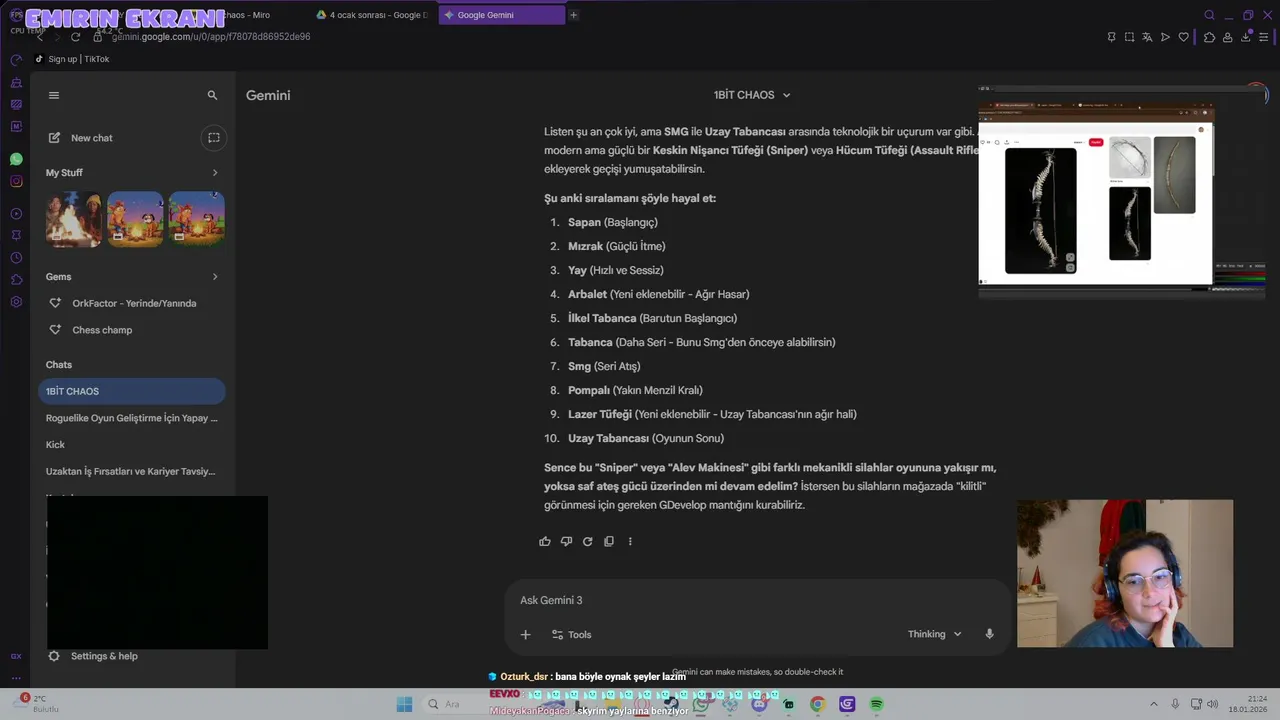Image resolution: width=1280 pixels, height=720 pixels.
Task: Open the Sign up | TikTok bookmark
Action: click(x=72, y=59)
